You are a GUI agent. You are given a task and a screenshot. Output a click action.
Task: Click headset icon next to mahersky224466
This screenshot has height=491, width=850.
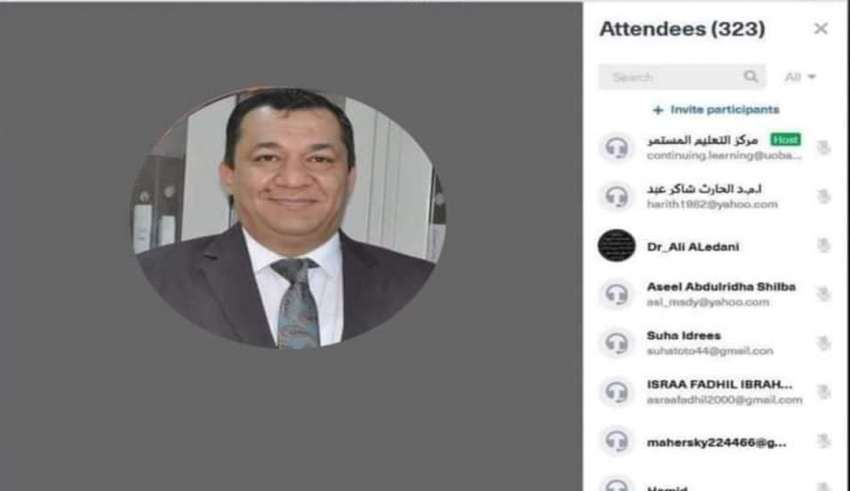616,441
